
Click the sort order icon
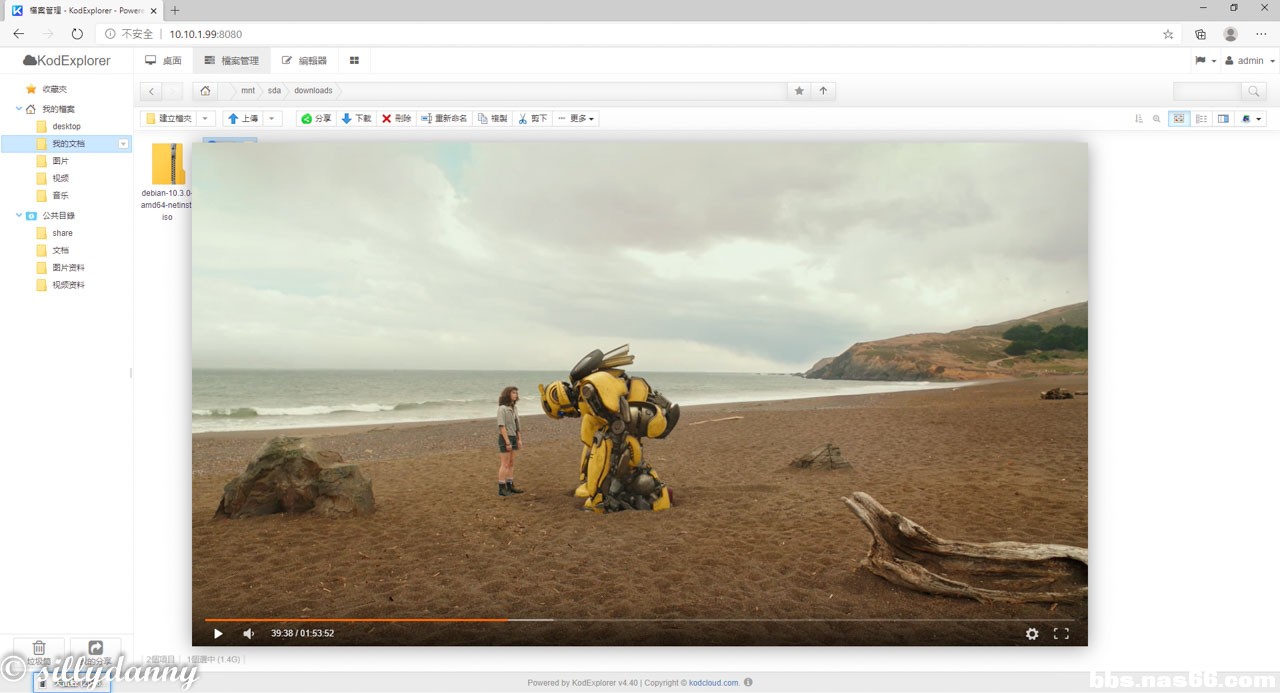pyautogui.click(x=1139, y=118)
